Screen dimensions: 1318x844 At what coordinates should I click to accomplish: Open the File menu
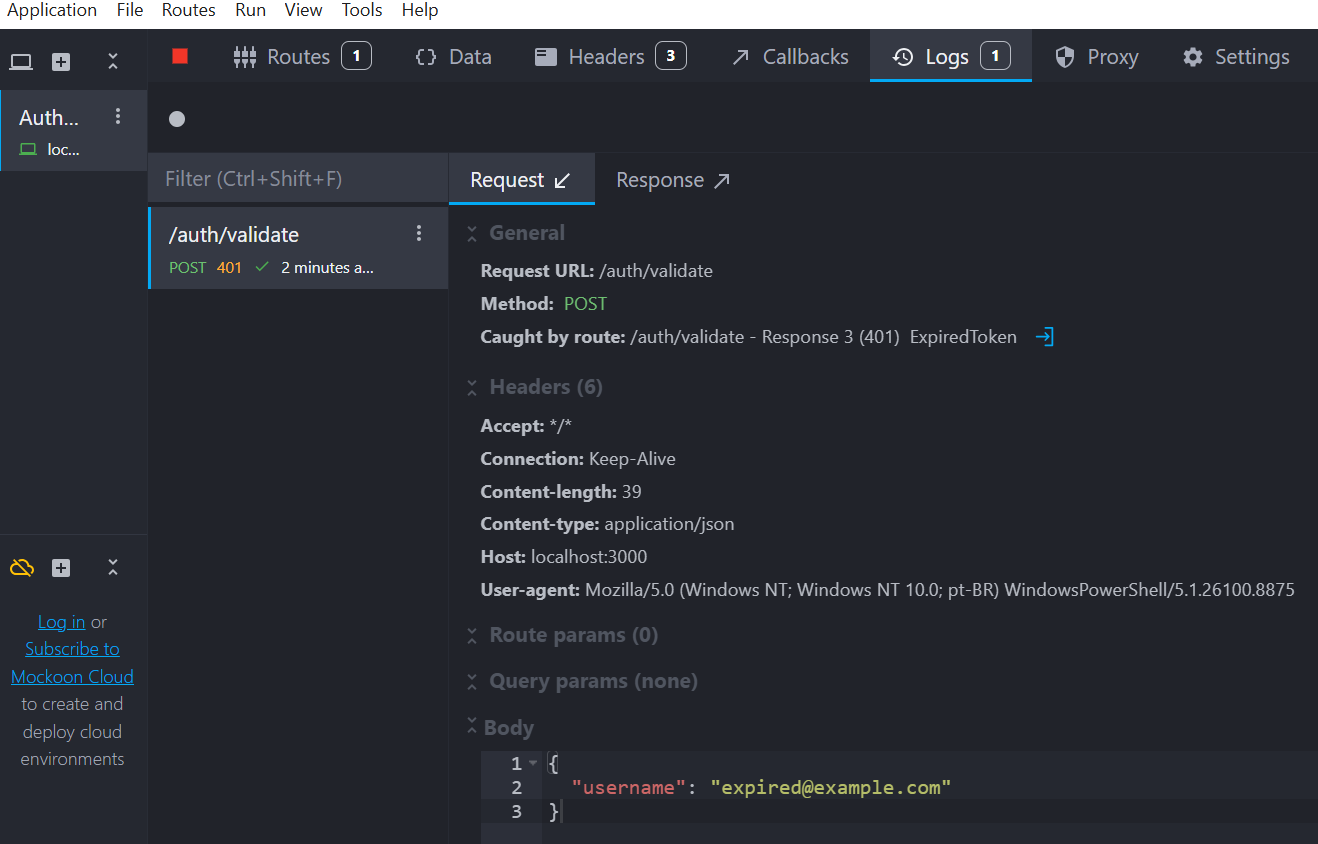[x=130, y=10]
